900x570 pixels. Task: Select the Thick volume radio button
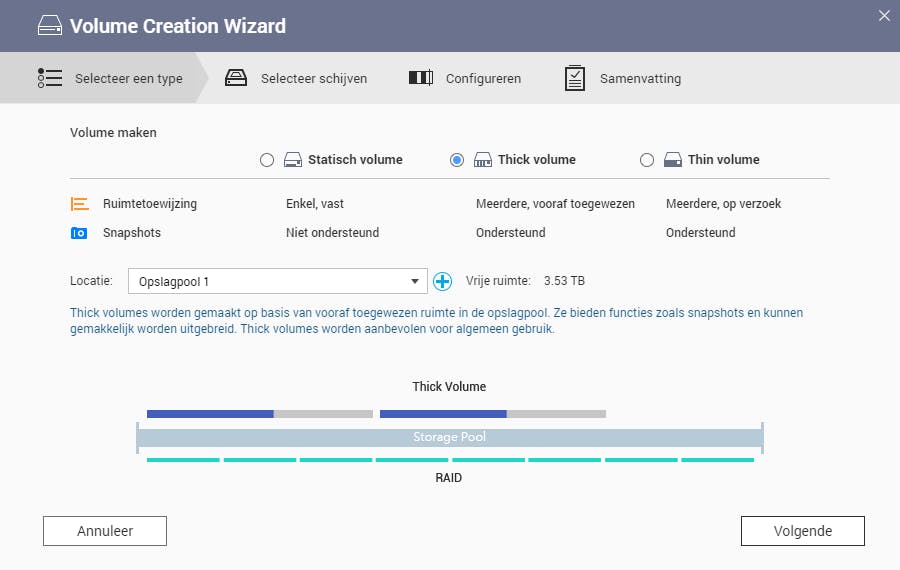[457, 160]
